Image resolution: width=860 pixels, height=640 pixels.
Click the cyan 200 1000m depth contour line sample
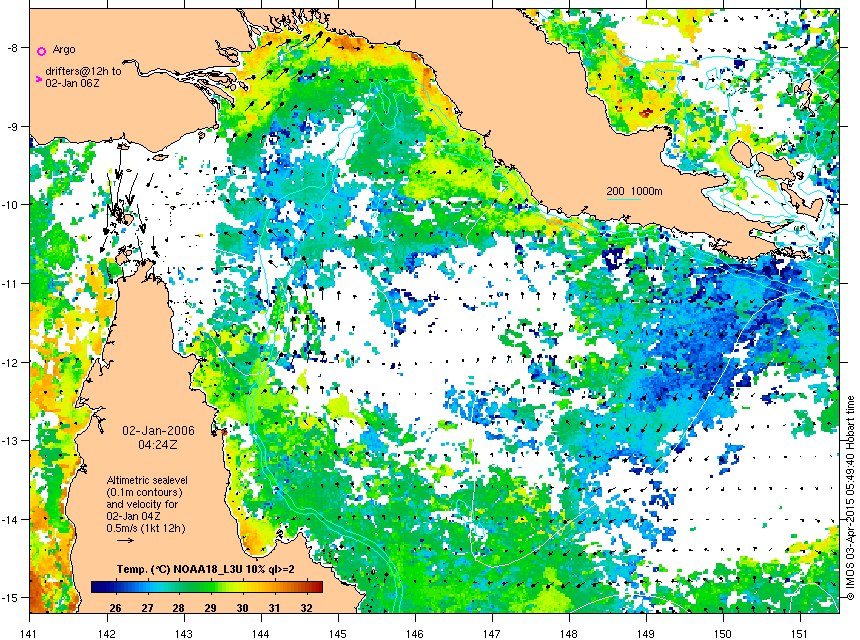tap(624, 199)
